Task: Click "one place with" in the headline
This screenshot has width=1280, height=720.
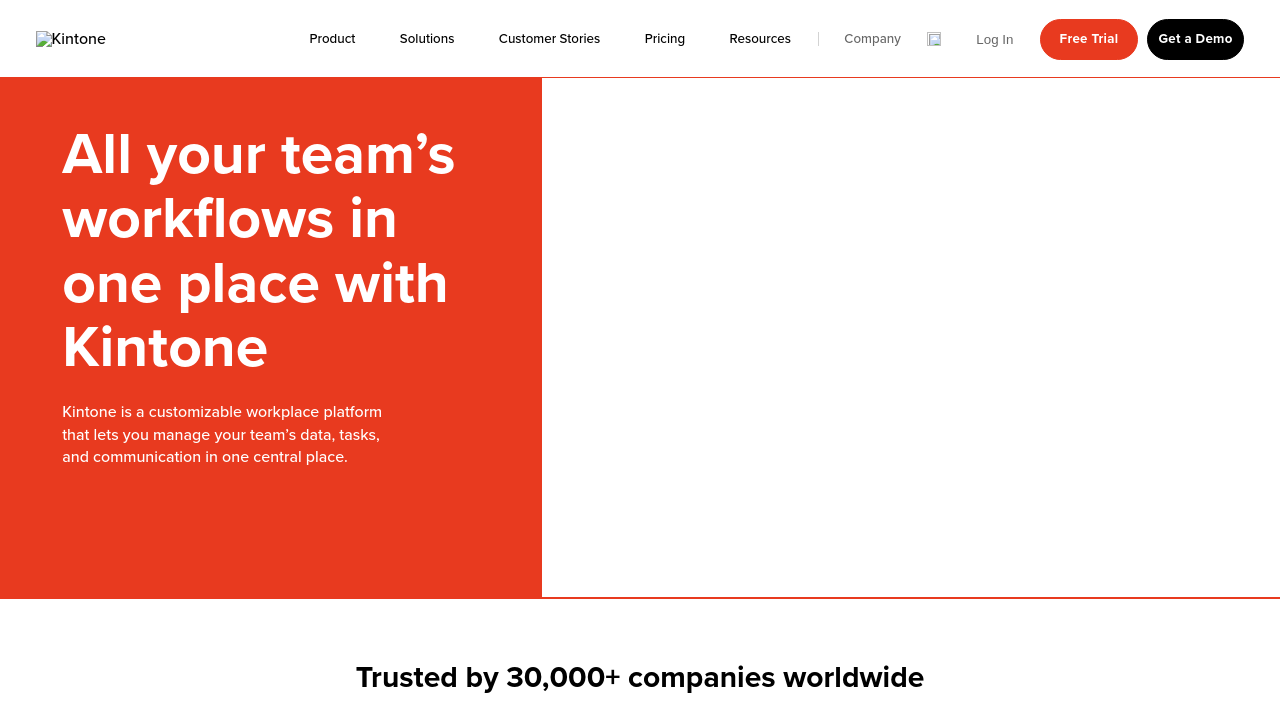Action: point(255,284)
